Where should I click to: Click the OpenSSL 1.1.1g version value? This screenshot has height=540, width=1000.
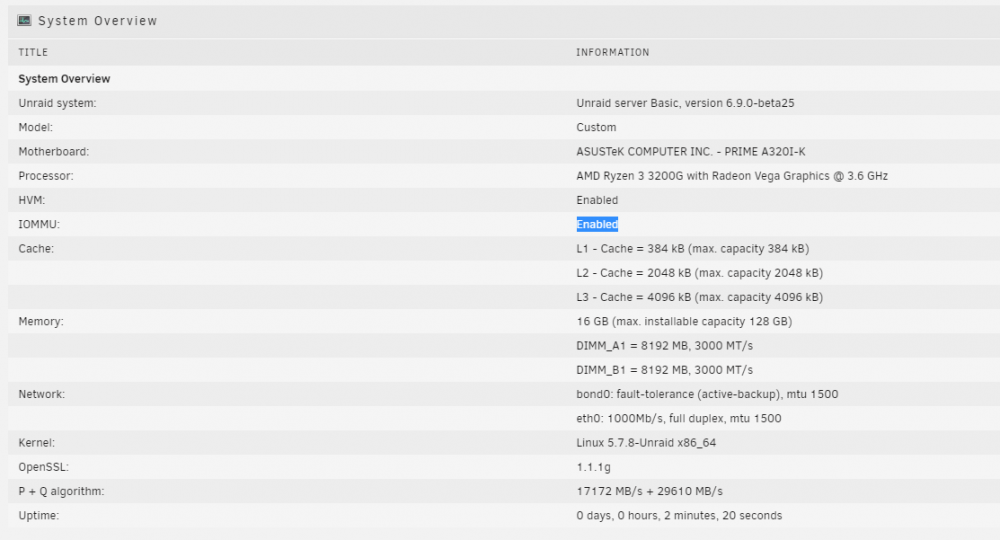pyautogui.click(x=593, y=467)
